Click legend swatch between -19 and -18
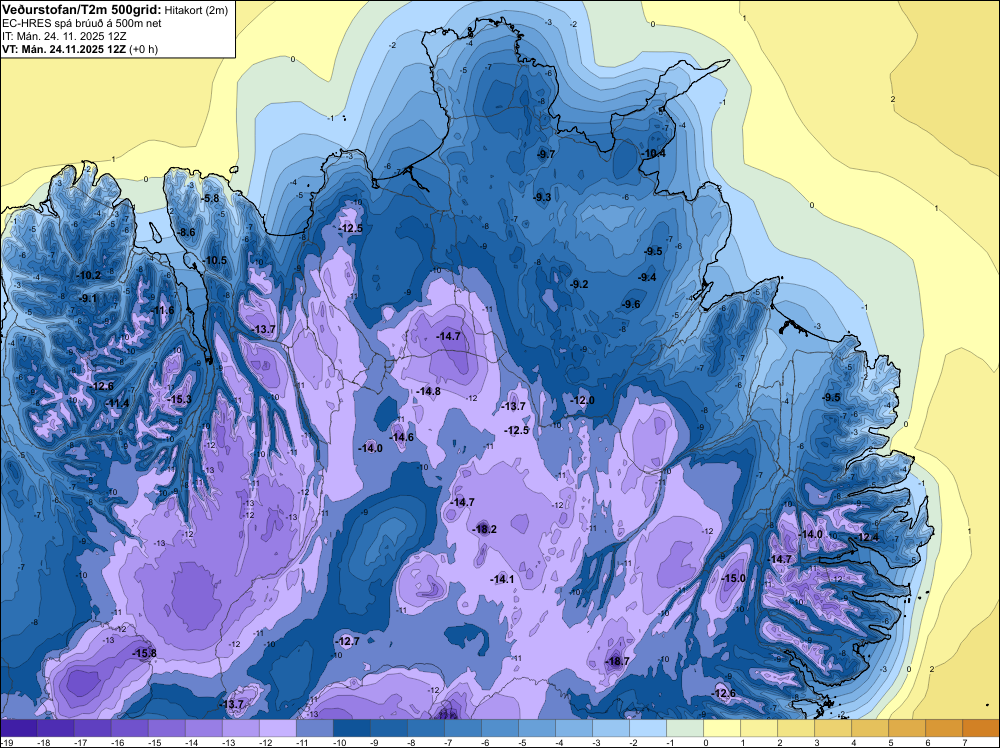Screen dimensions: 1000x748 [x=18, y=728]
